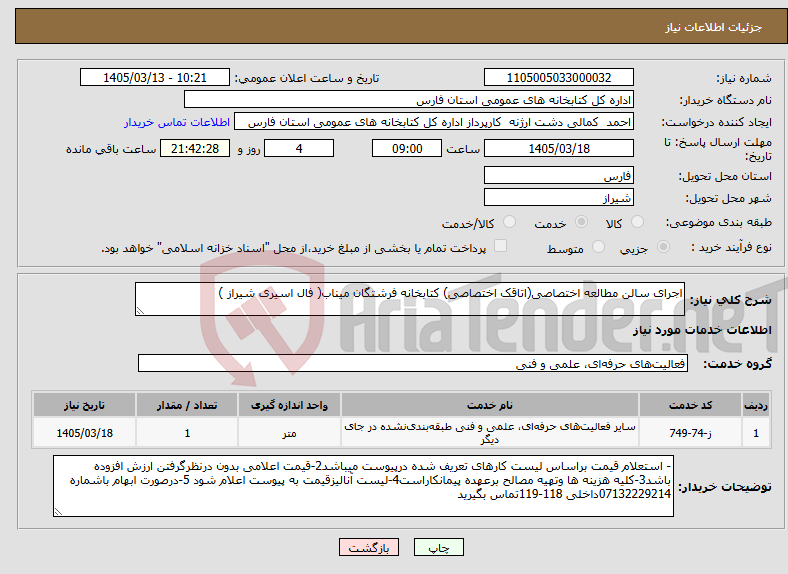
Task: Toggle Islamic treasury bonds payment checkbox
Action: (501, 246)
